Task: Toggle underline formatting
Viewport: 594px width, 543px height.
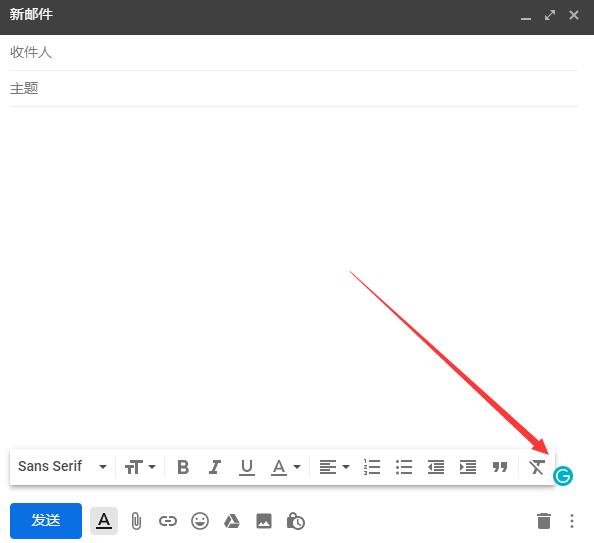Action: click(x=247, y=467)
